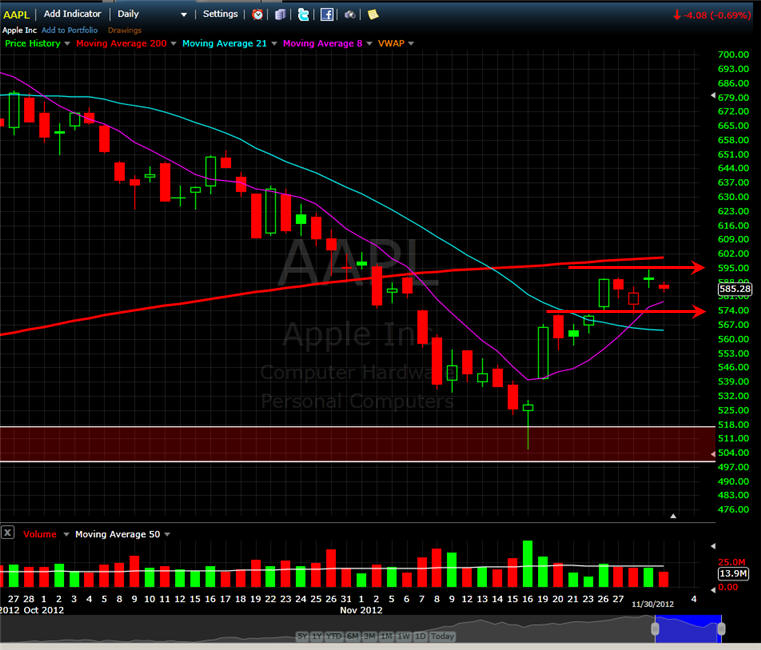Jump to Today in range selector
This screenshot has width=761, height=650.
pyautogui.click(x=443, y=636)
